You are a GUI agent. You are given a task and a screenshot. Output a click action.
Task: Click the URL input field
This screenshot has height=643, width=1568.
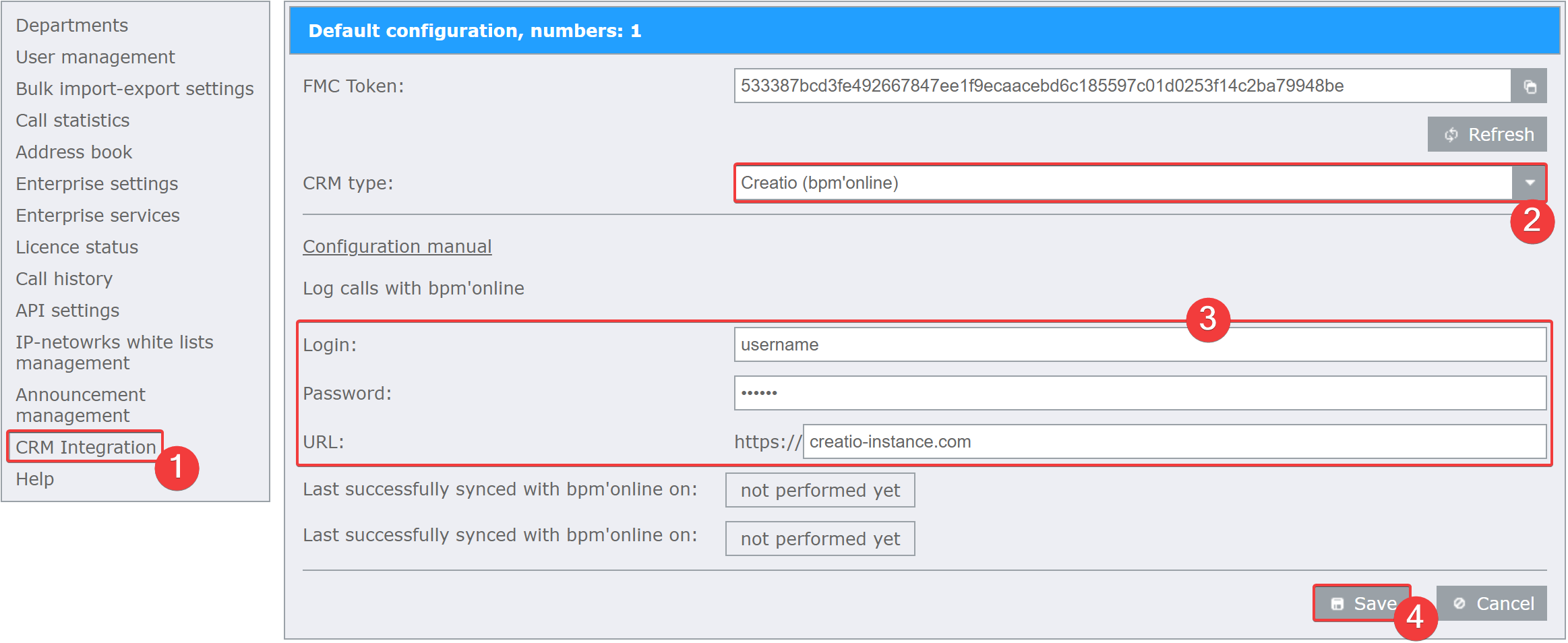coord(1175,441)
